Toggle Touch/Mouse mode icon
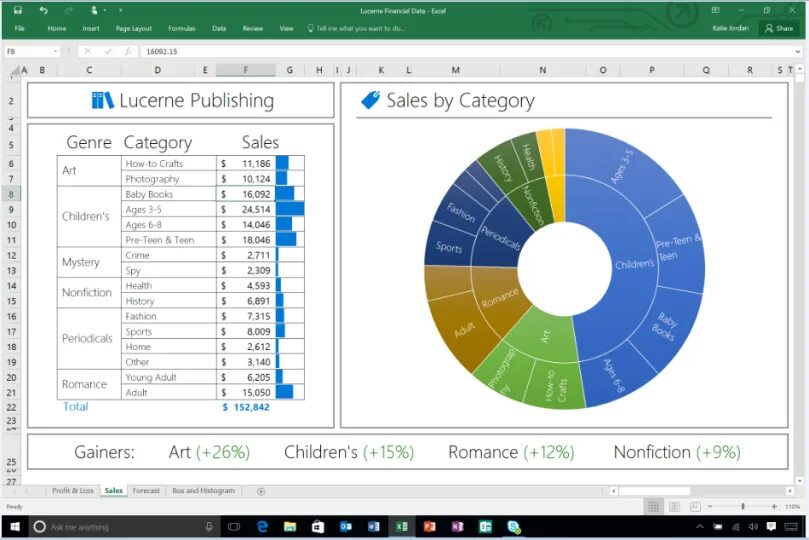809x540 pixels. tap(94, 10)
